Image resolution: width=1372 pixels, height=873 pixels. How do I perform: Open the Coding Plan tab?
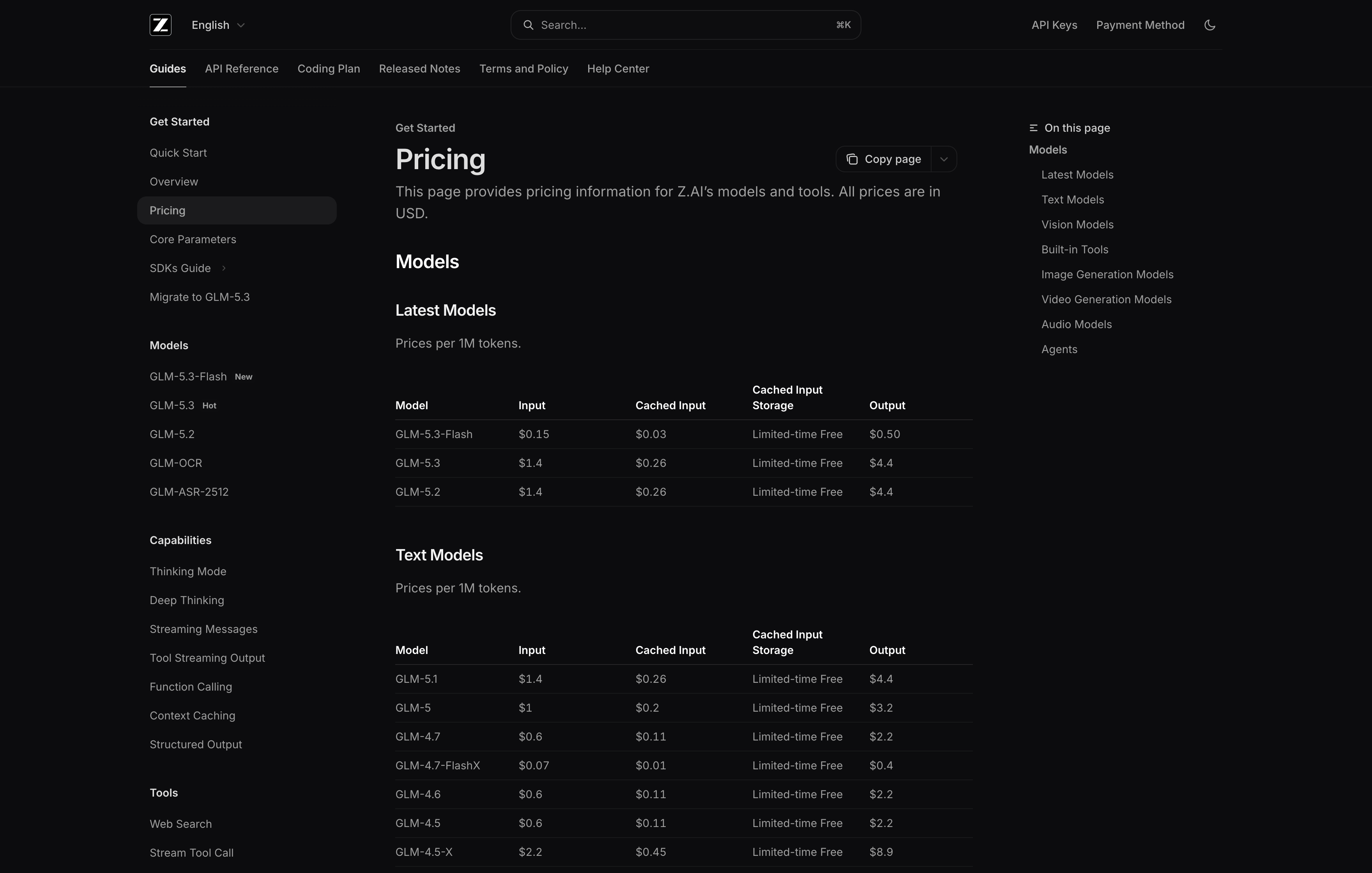[329, 69]
